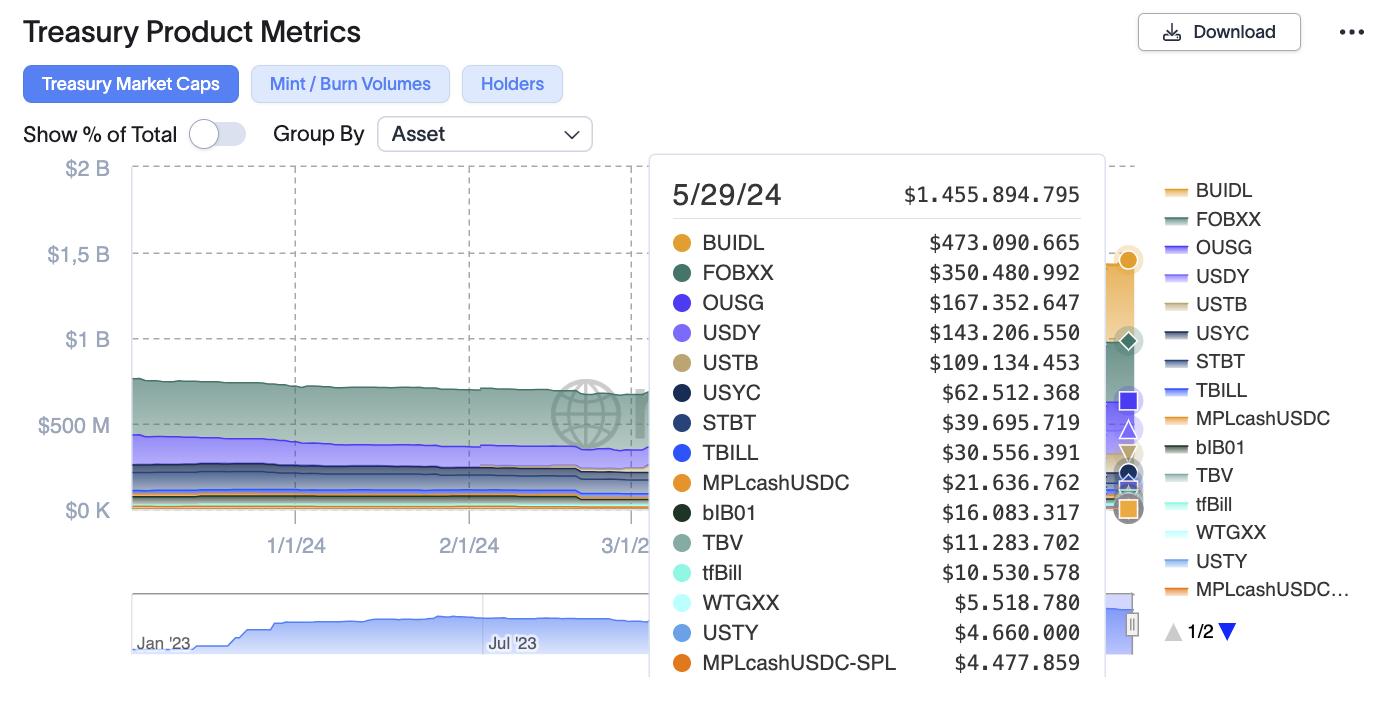Expand Group By dropdown chevron arrow

[x=572, y=134]
